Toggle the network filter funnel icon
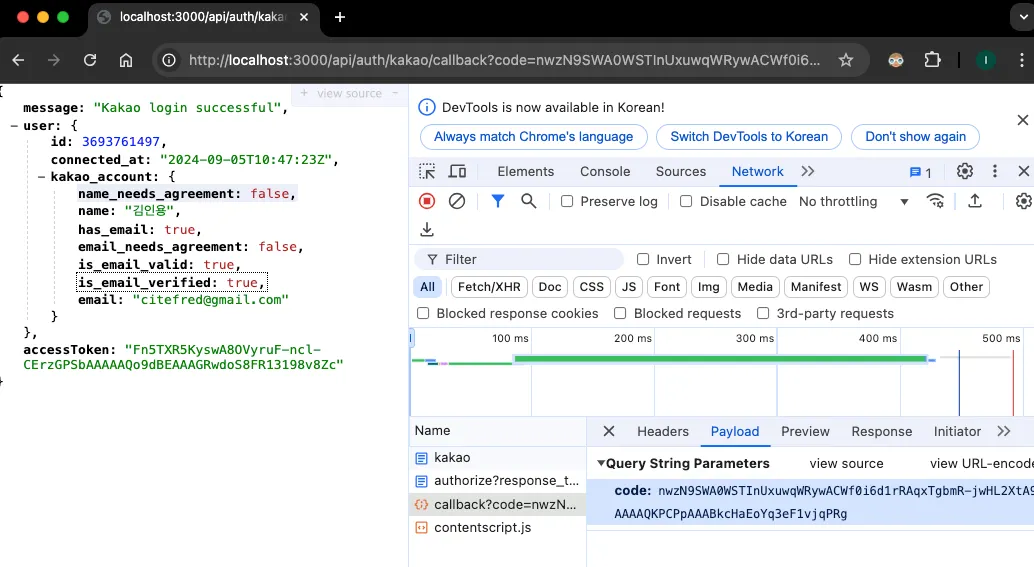 [498, 201]
